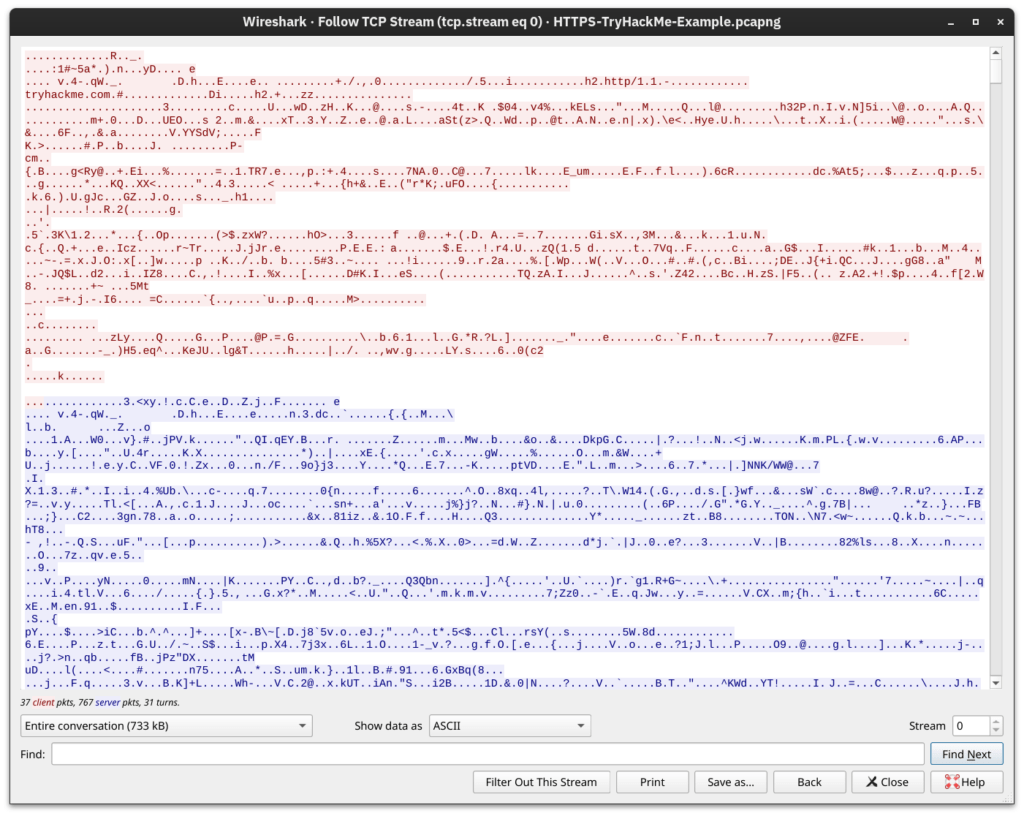Click the 'Stream' label
The height and width of the screenshot is (816, 1024).
(x=927, y=726)
